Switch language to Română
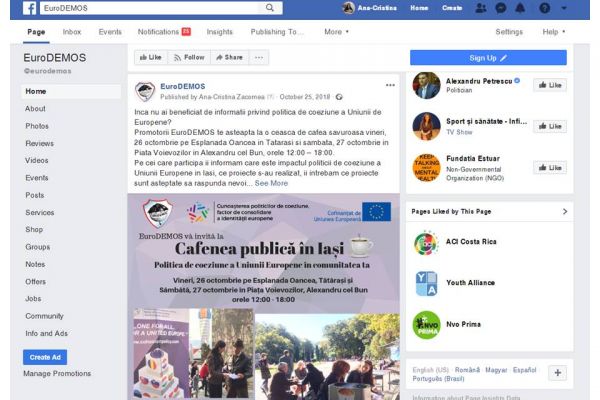 [467, 370]
